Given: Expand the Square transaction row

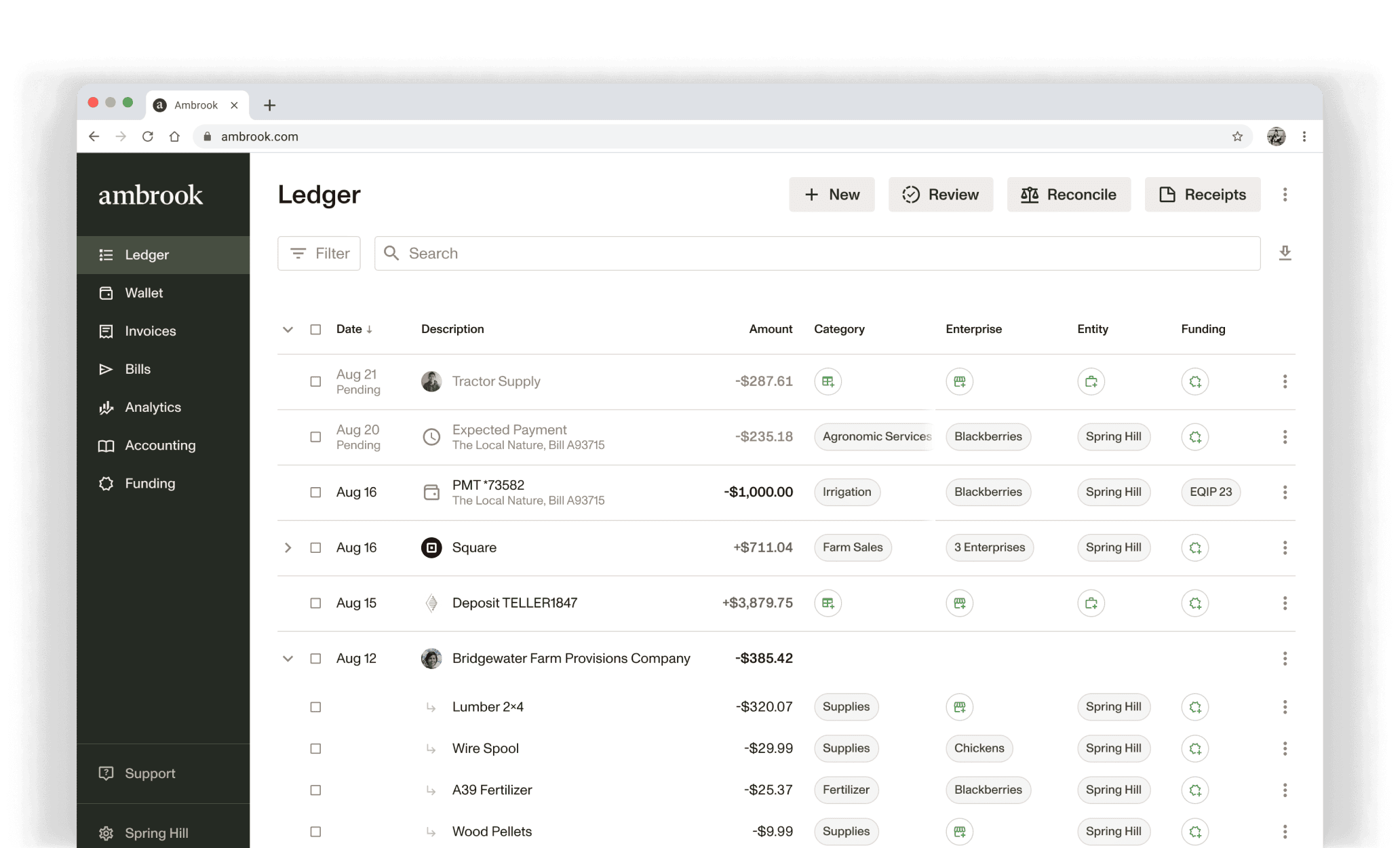Looking at the screenshot, I should coord(288,547).
